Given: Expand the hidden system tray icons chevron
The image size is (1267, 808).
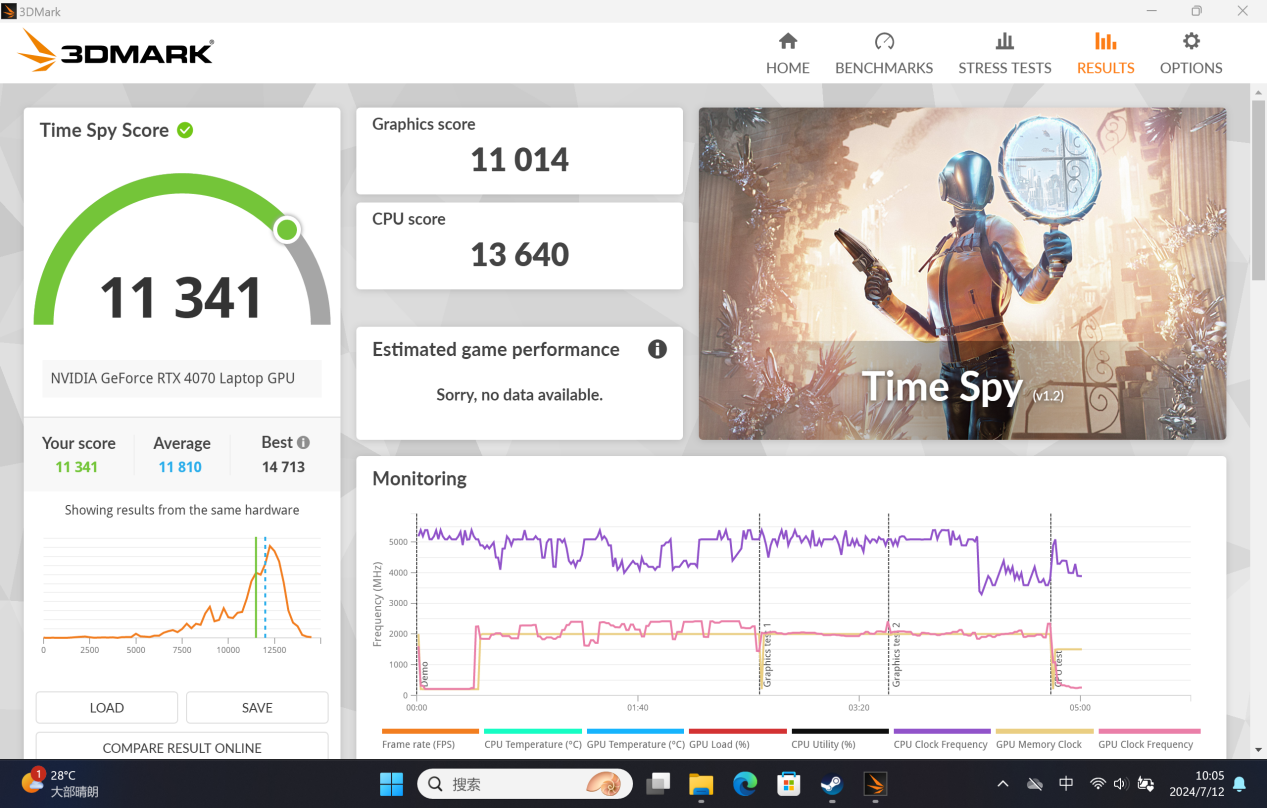Looking at the screenshot, I should click(1003, 784).
